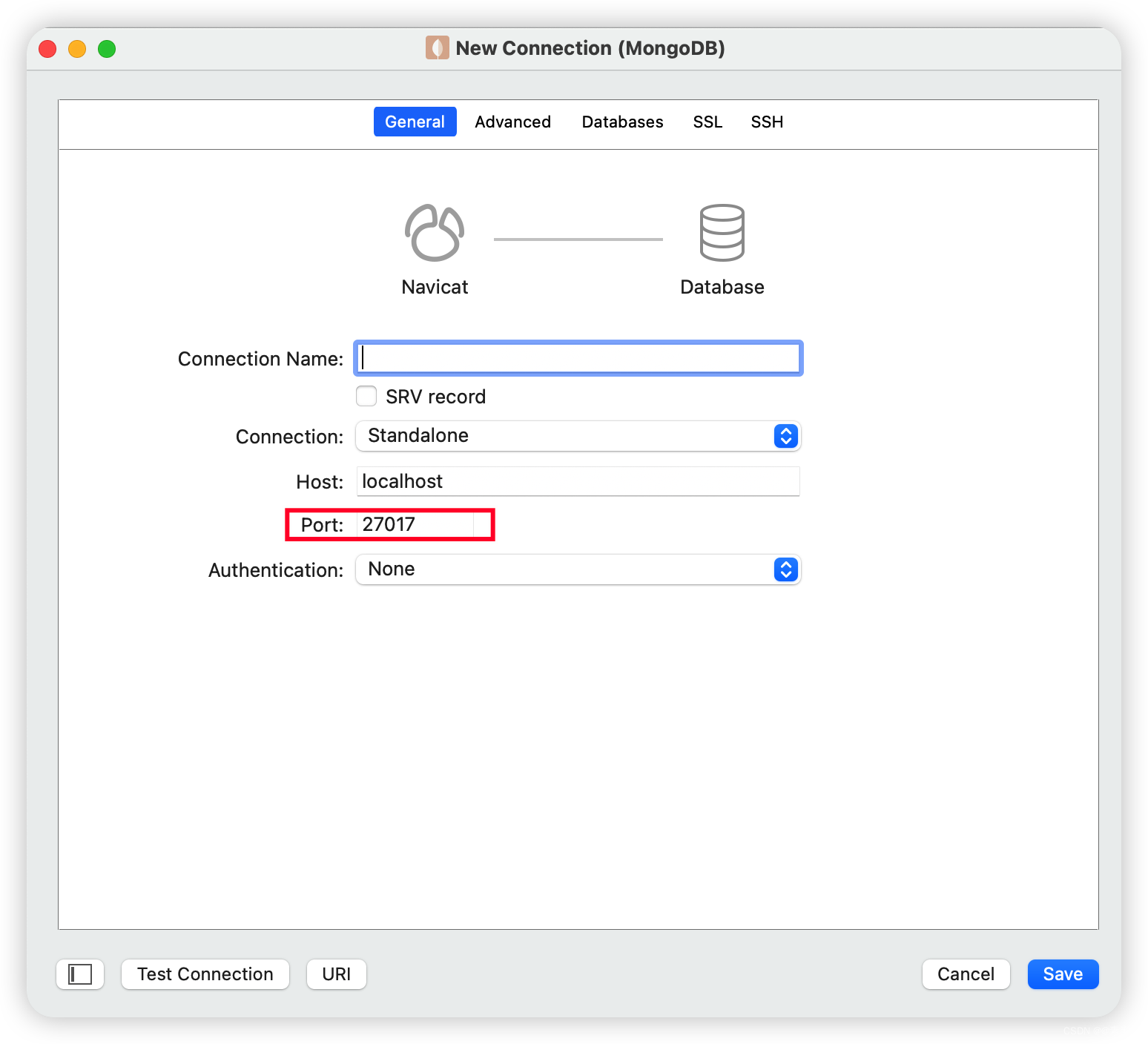Click the Host field containing localhost
Screen dimensions: 1148x1044
point(578,481)
